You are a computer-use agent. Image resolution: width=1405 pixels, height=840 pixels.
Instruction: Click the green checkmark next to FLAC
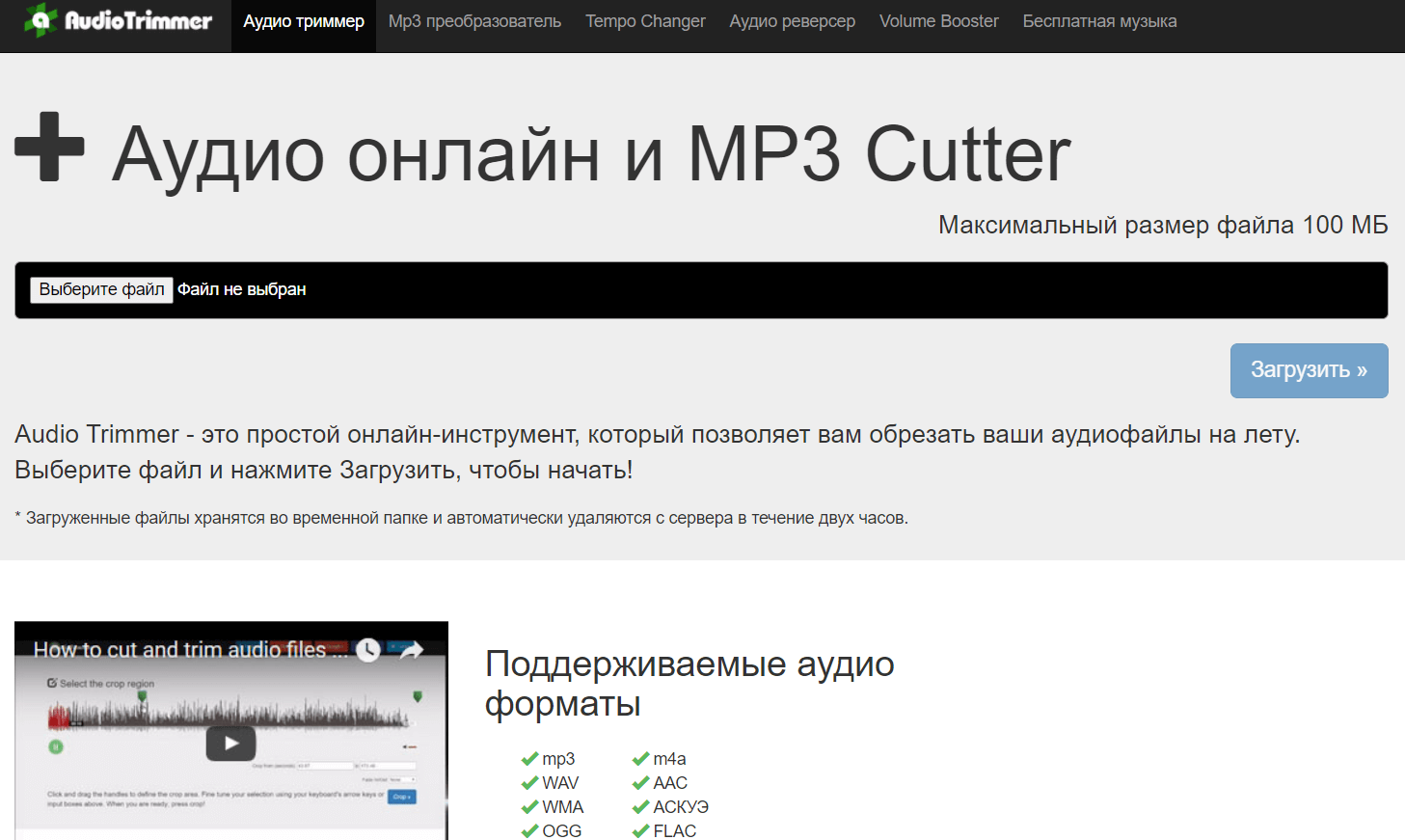click(640, 831)
